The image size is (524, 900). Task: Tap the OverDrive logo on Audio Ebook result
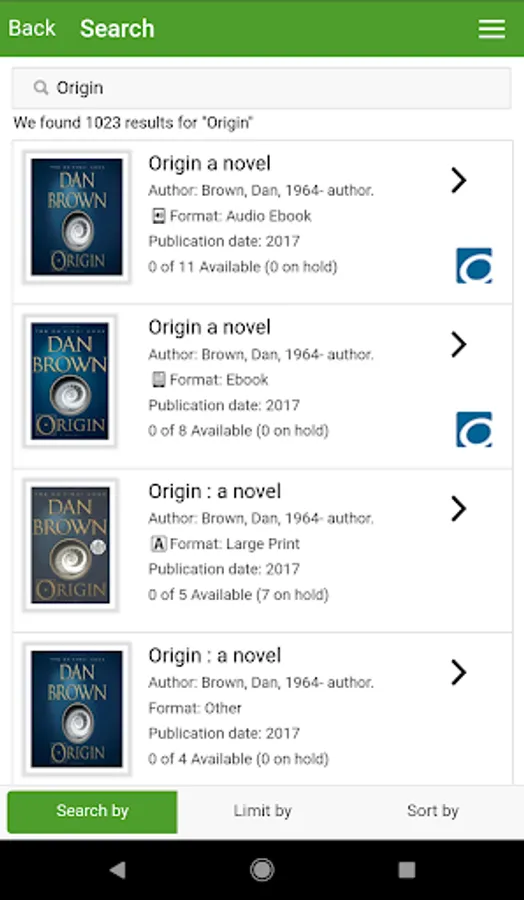pyautogui.click(x=474, y=266)
